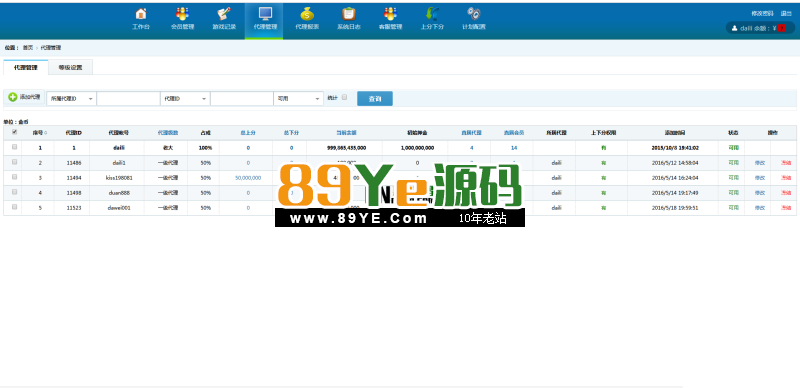Image resolution: width=800 pixels, height=388 pixels.
Task: Click the 50,000,000 总上分 value
Action: 248,178
